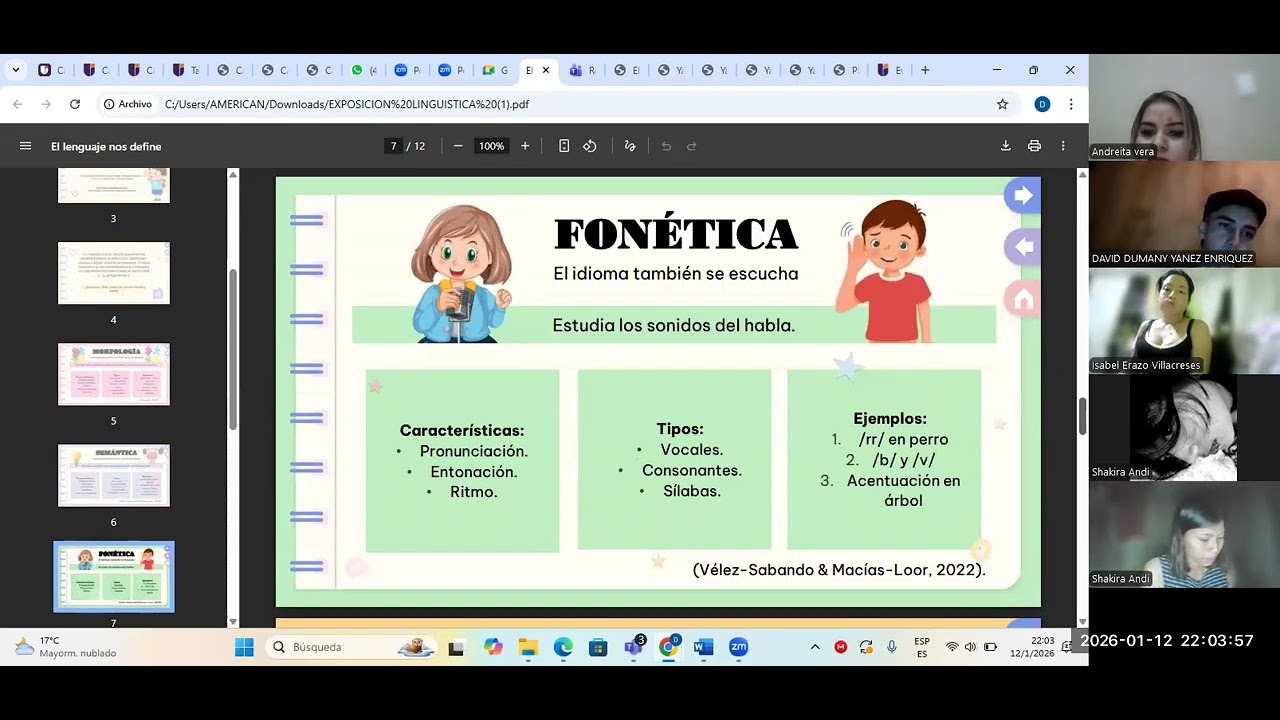
Task: Click the page number field showing 7
Action: point(394,146)
